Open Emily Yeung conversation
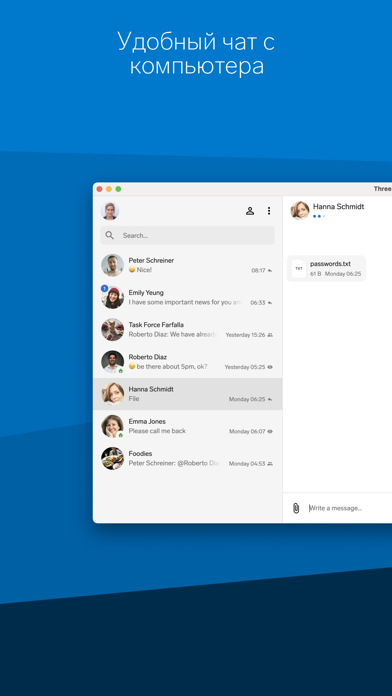The image size is (392, 696). click(187, 297)
